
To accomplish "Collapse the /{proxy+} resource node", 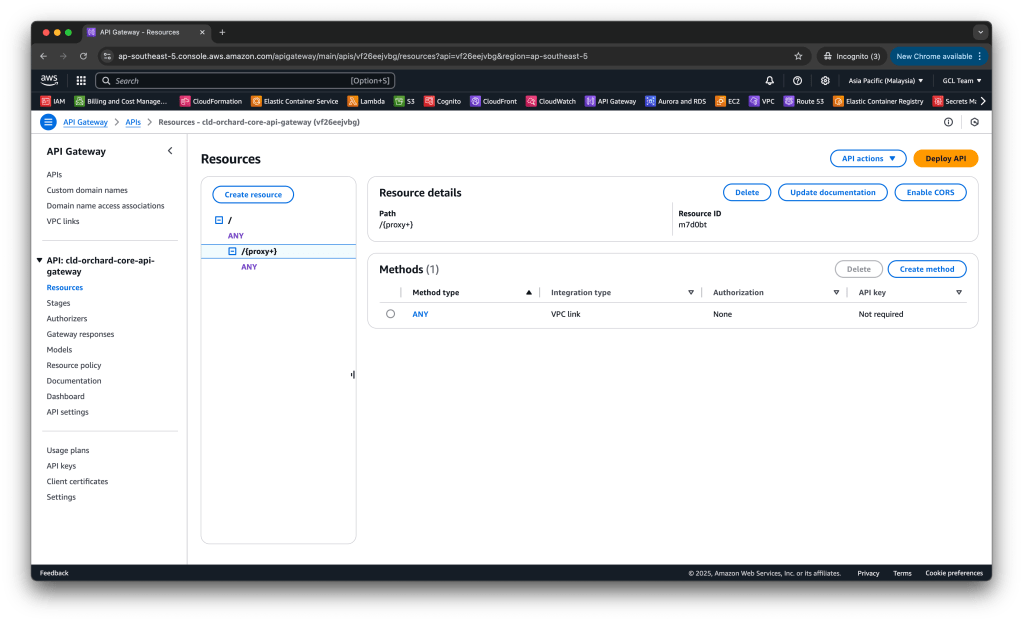I will (232, 252).
